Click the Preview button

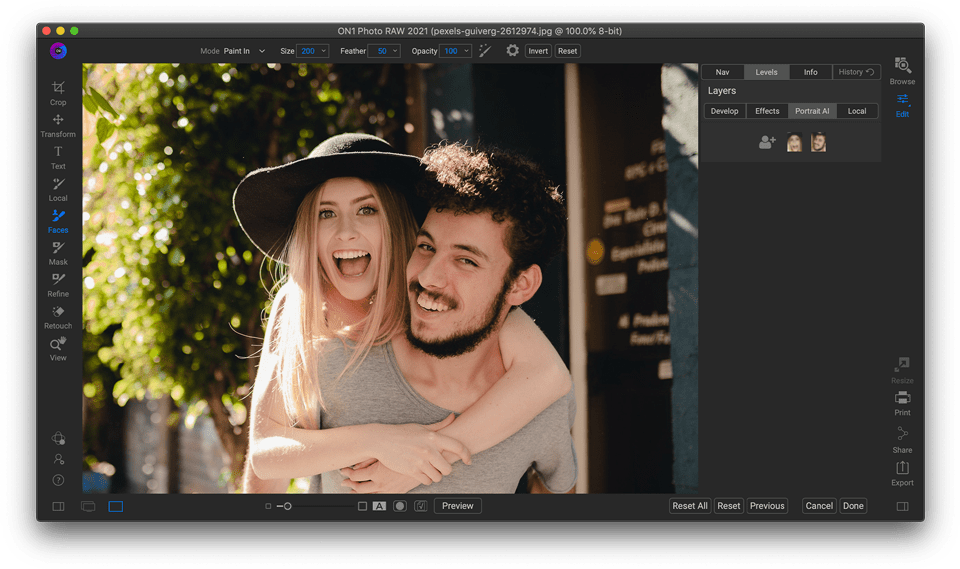click(458, 506)
